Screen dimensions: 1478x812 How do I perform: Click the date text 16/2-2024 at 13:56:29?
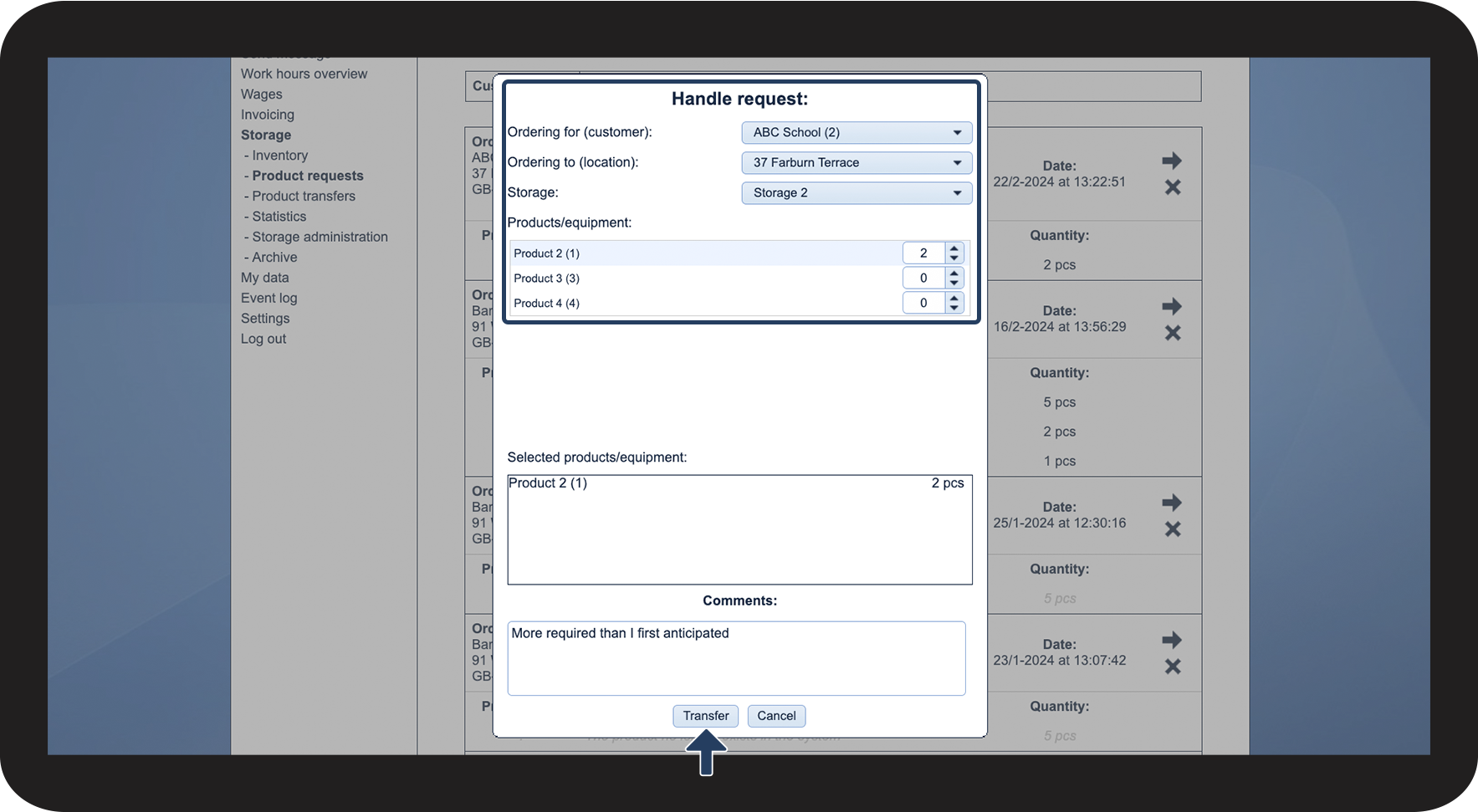[1060, 327]
